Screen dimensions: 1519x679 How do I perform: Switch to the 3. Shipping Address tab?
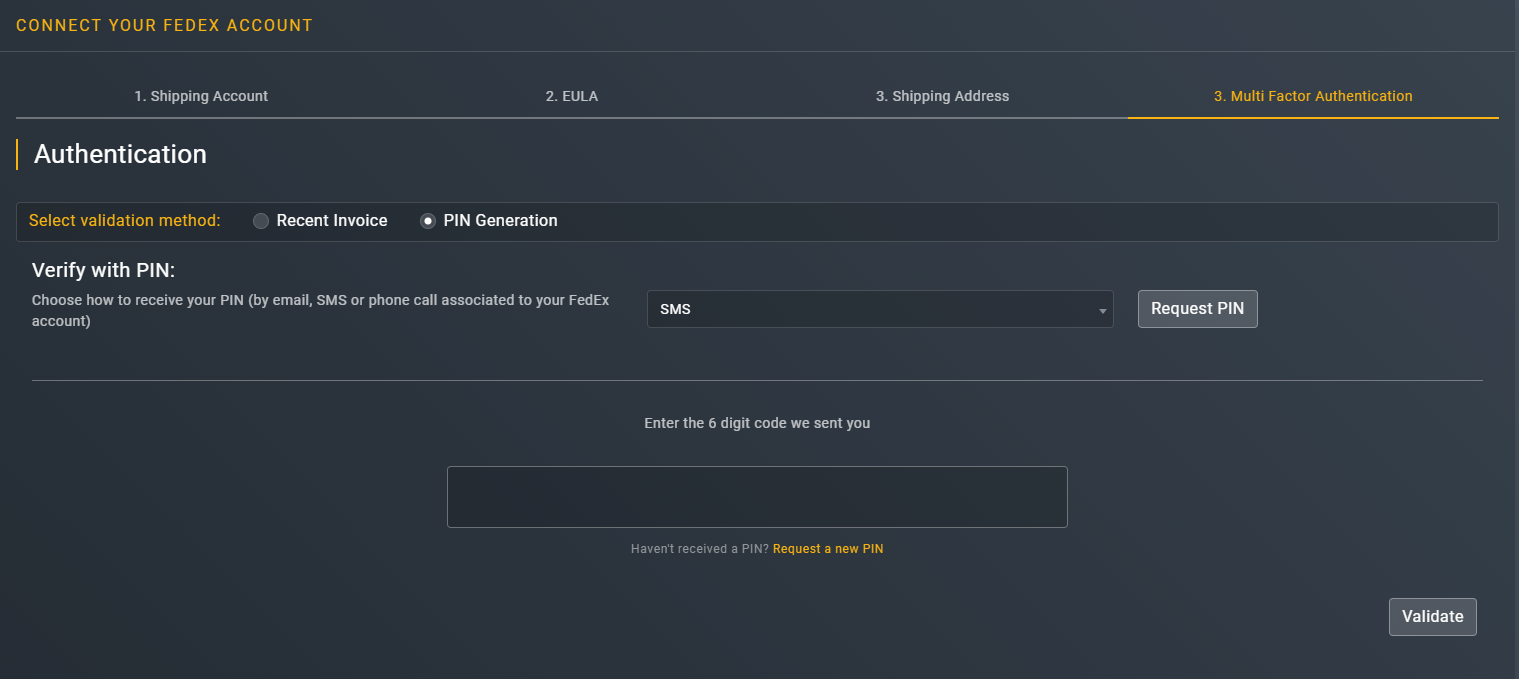click(x=942, y=96)
